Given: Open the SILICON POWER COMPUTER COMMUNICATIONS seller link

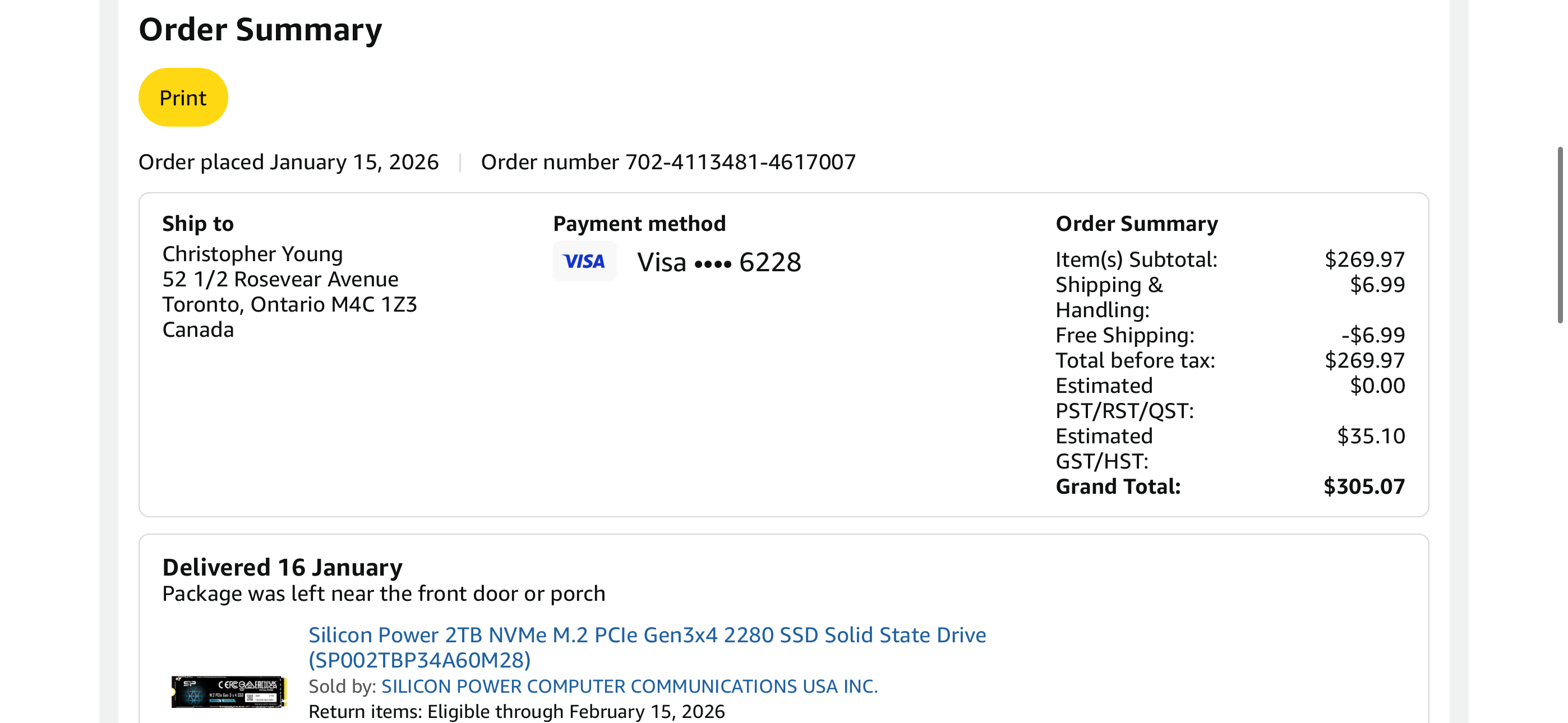Looking at the screenshot, I should (629, 686).
